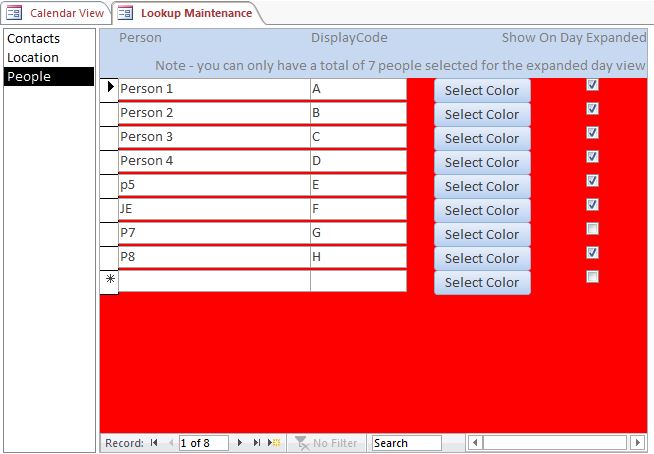The height and width of the screenshot is (454, 654).
Task: Select P8 row record selector
Action: (x=109, y=257)
